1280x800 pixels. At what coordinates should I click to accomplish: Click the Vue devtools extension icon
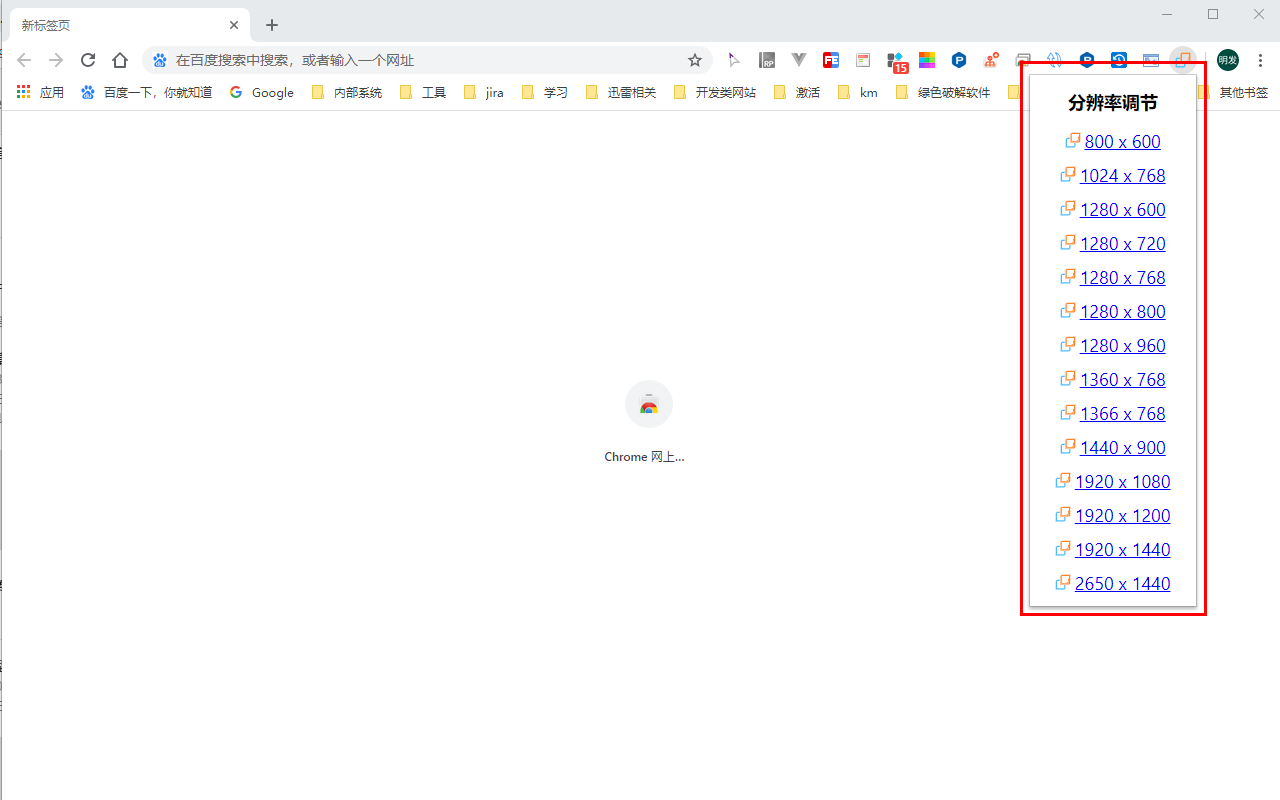pyautogui.click(x=799, y=60)
